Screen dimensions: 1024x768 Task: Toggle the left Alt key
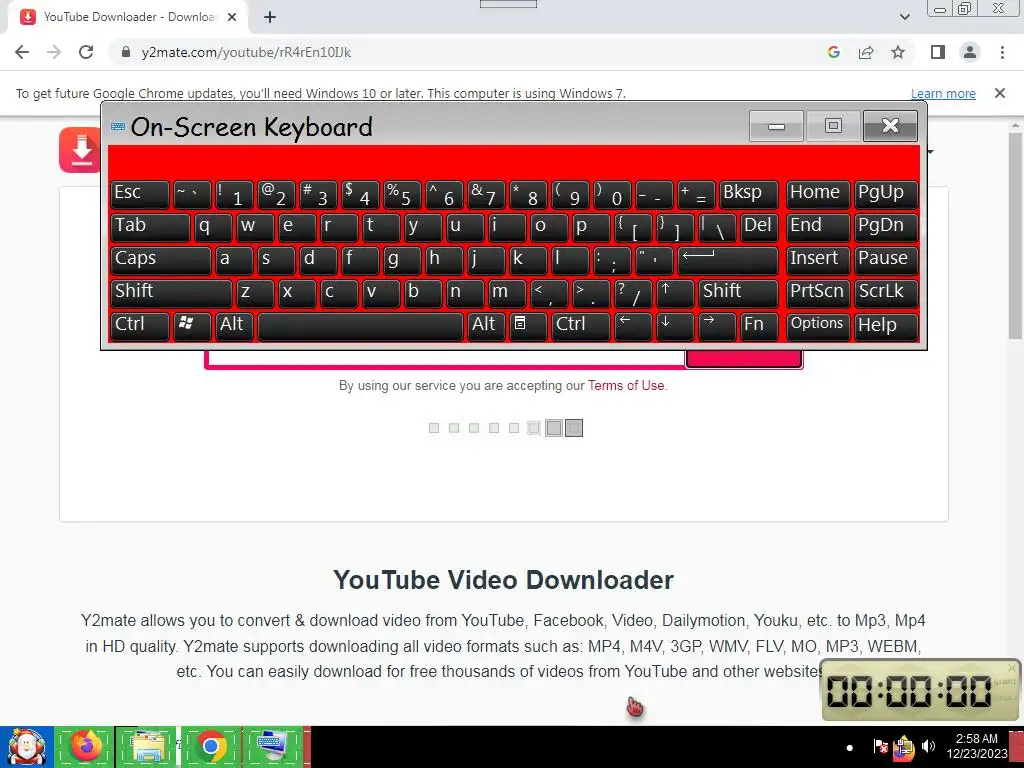tap(234, 325)
